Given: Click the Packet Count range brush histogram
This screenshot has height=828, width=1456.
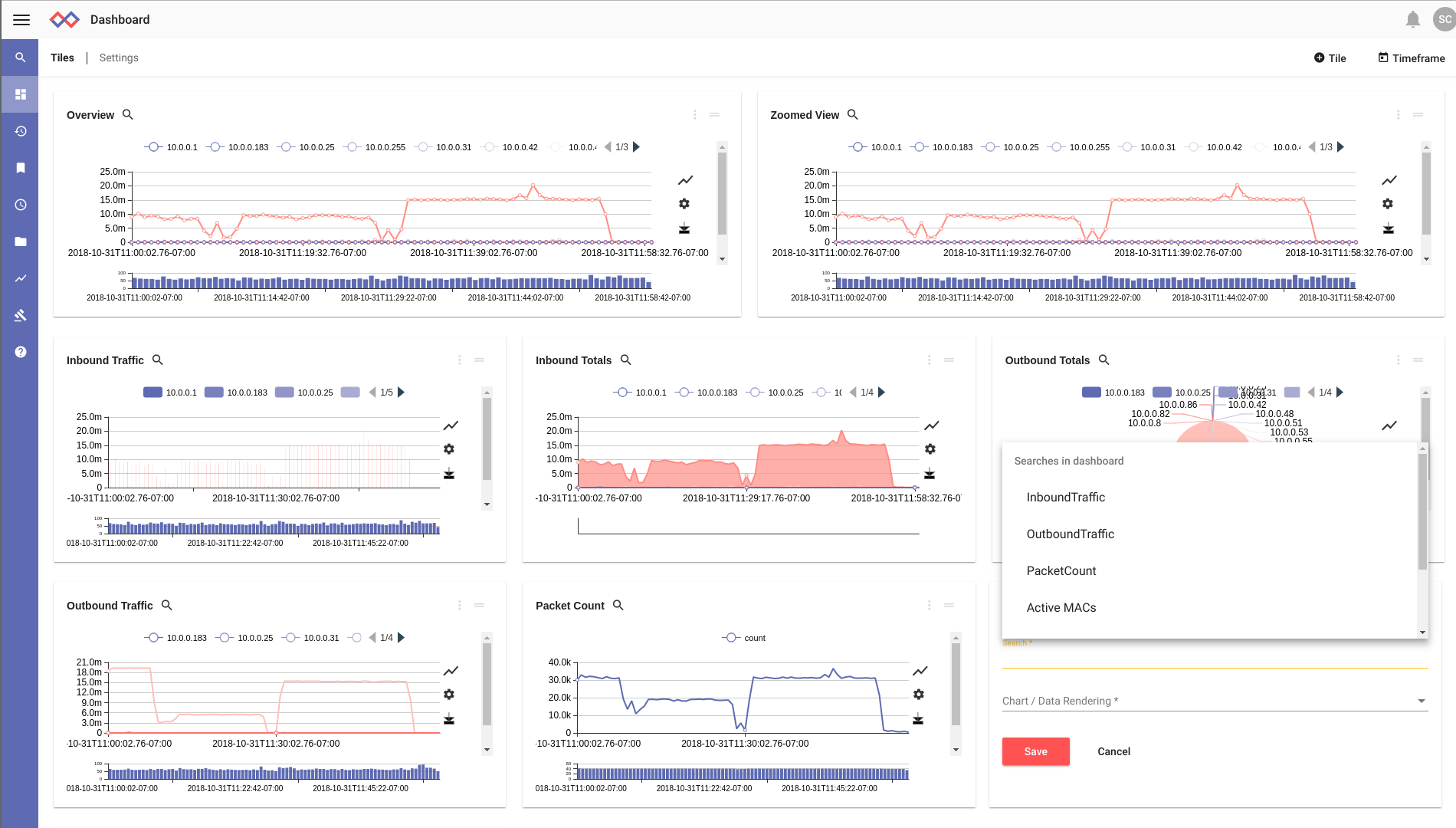Looking at the screenshot, I should (x=743, y=773).
